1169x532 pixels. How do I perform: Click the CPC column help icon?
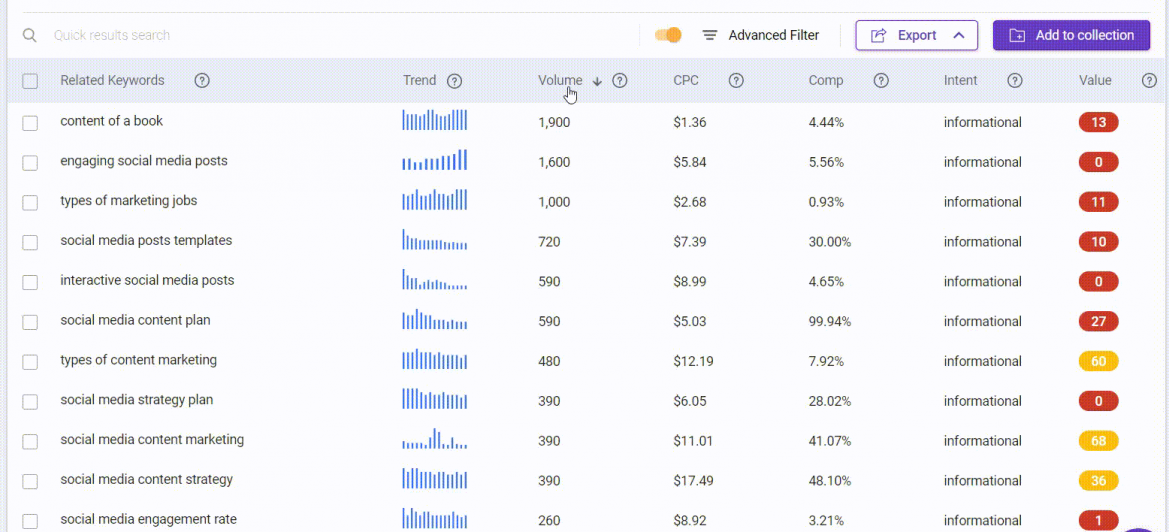[x=737, y=81]
